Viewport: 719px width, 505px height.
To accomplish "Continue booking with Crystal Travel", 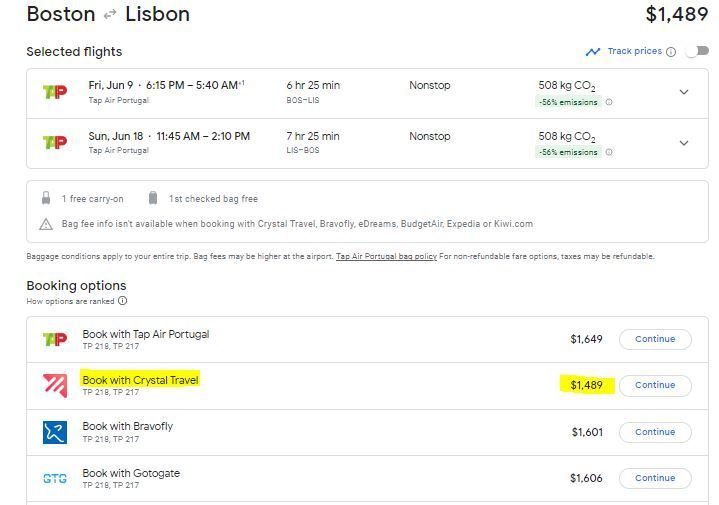I will pyautogui.click(x=655, y=385).
